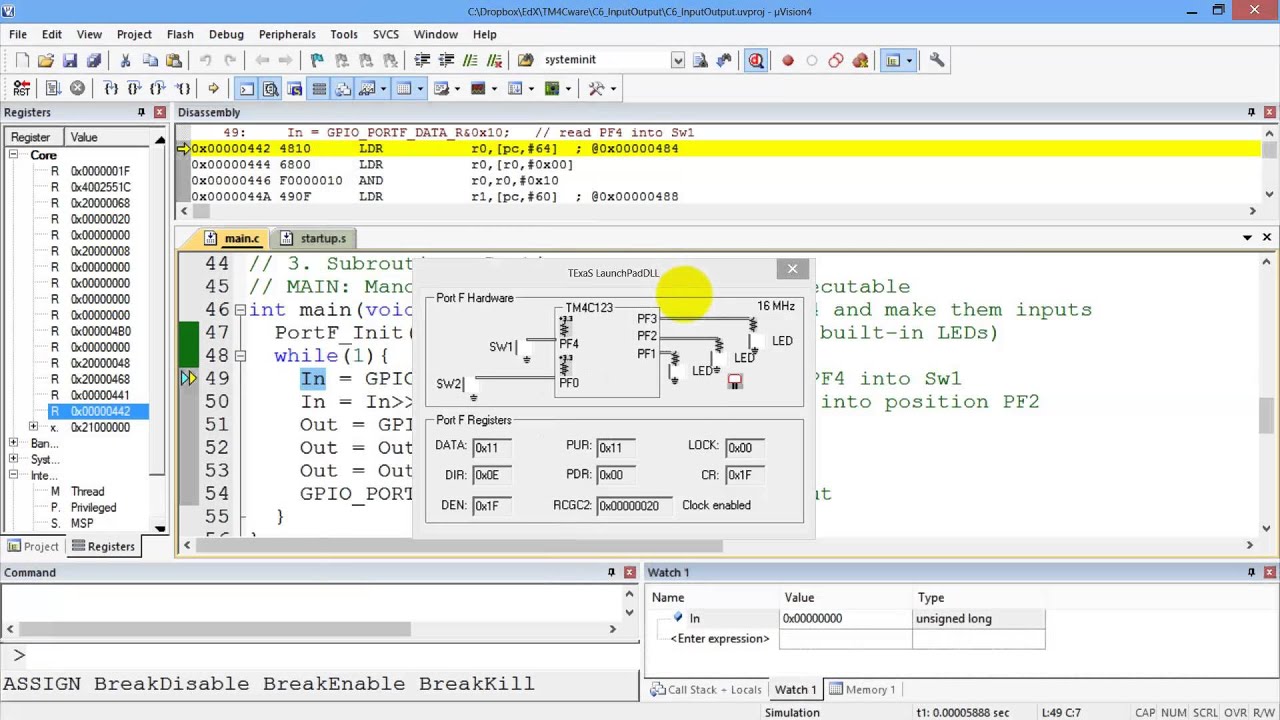Open the Flash menu
This screenshot has width=1280, height=720.
pyautogui.click(x=180, y=34)
